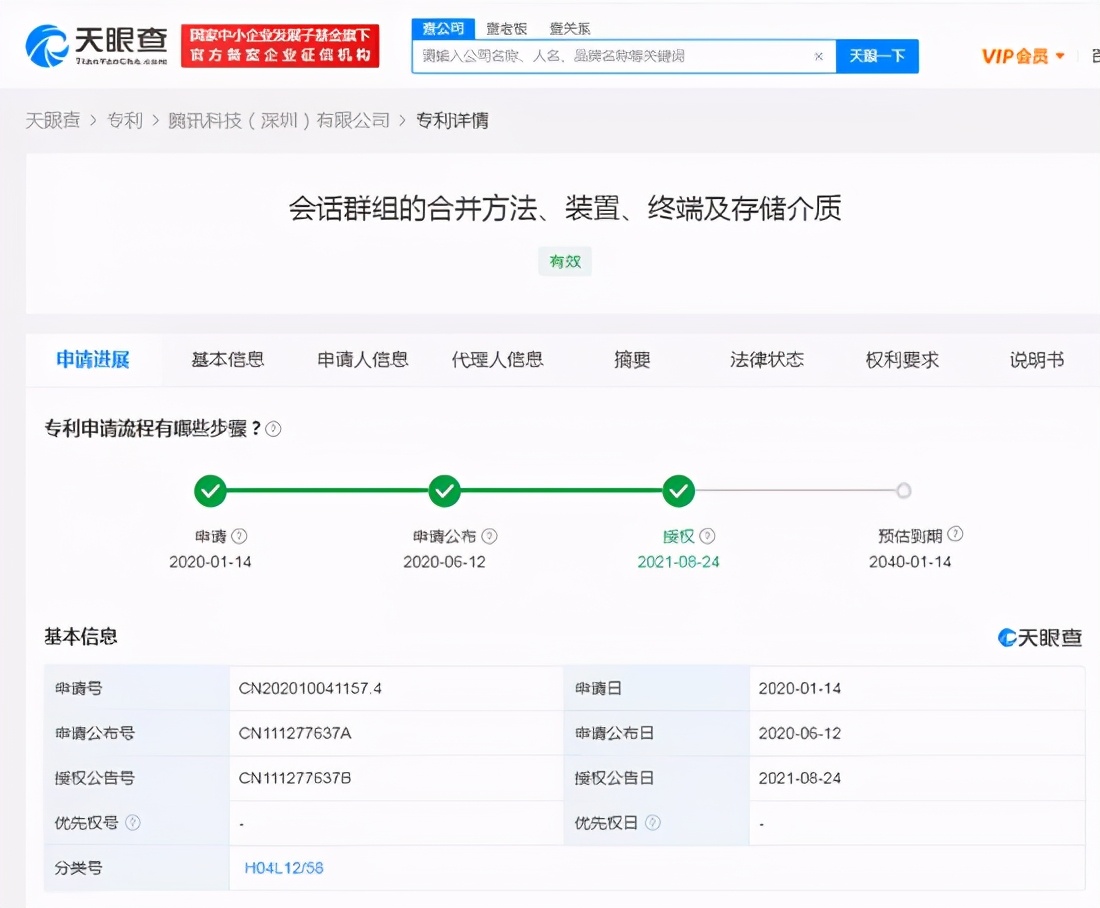Click the help icon next to 授权
This screenshot has height=908, width=1100.
708,535
